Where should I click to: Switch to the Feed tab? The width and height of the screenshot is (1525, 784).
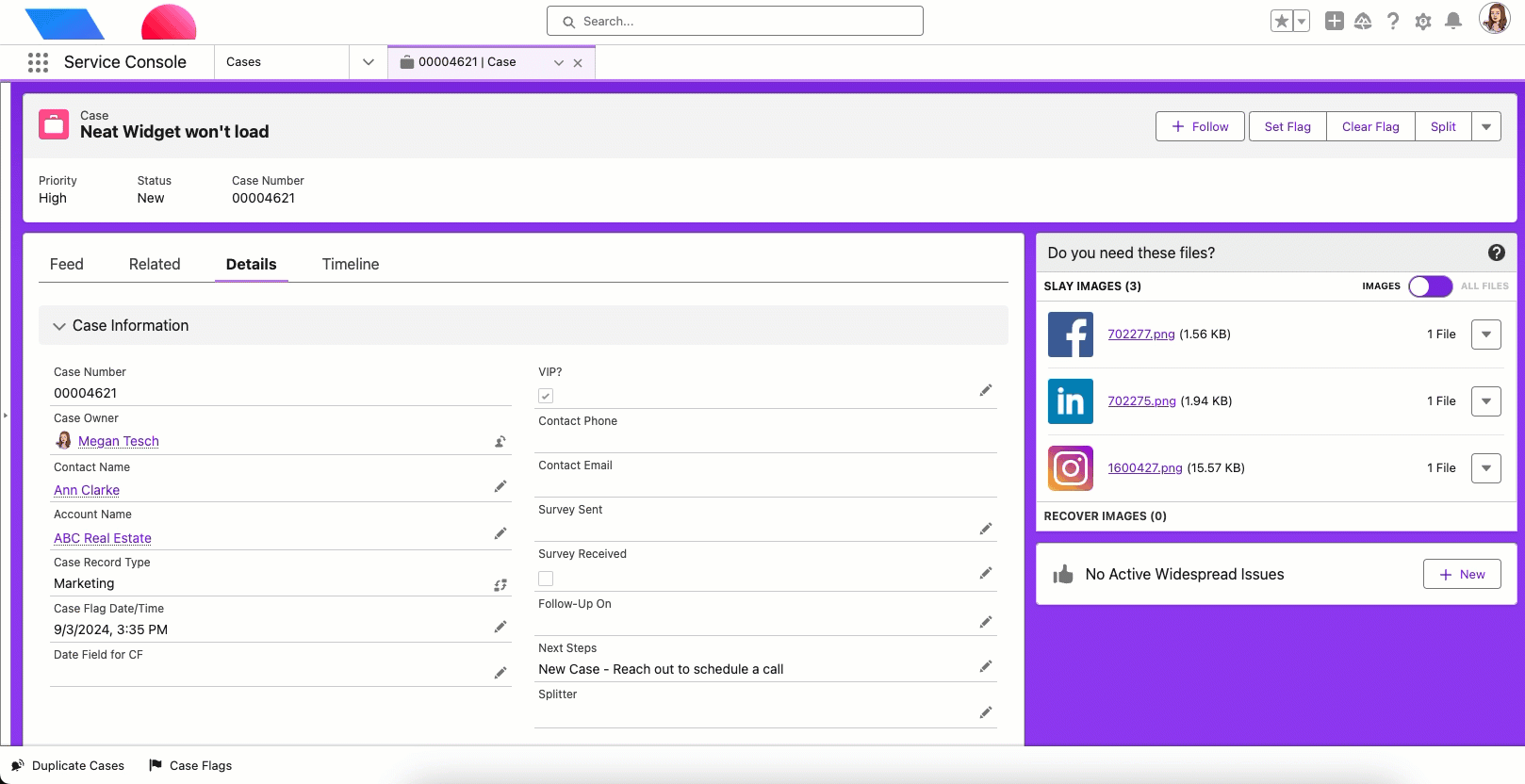pos(67,265)
